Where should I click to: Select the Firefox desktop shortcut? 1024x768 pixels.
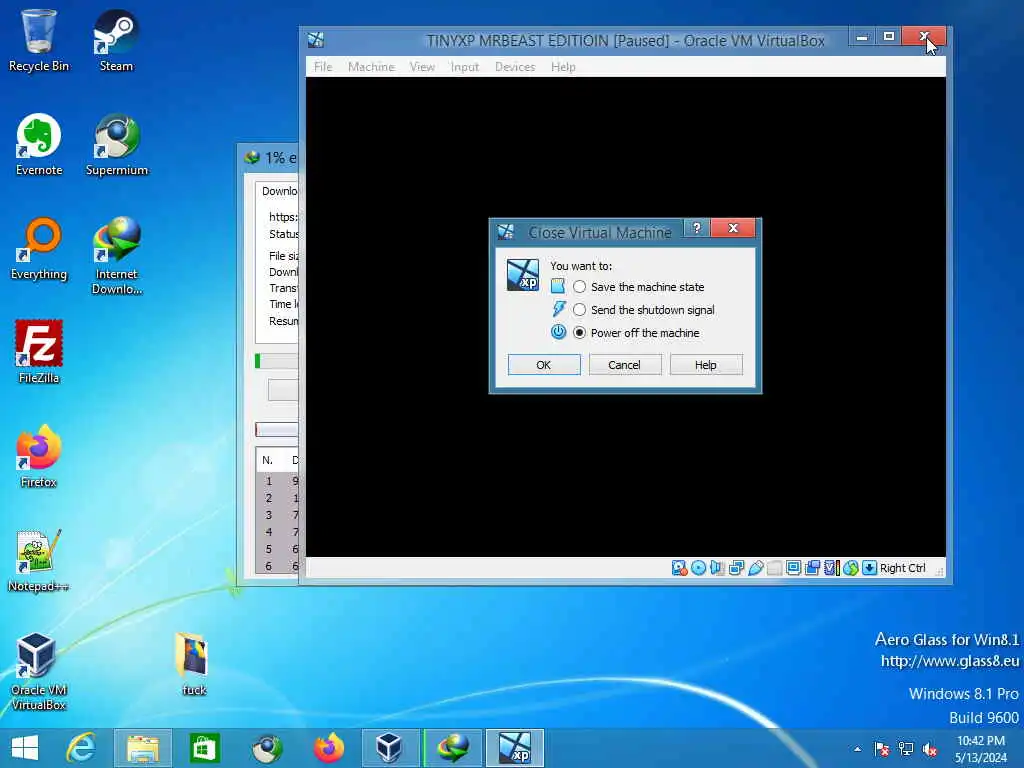(39, 456)
